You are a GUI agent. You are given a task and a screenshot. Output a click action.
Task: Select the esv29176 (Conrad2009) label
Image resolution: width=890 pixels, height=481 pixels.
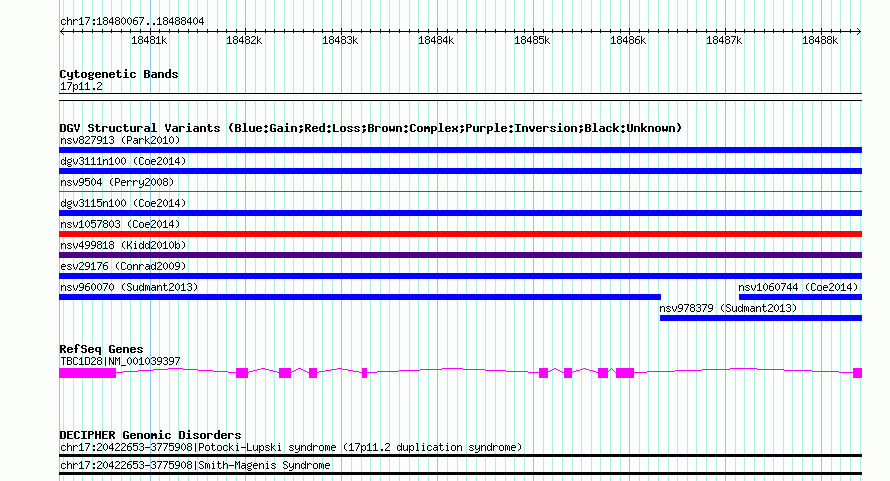tap(123, 266)
